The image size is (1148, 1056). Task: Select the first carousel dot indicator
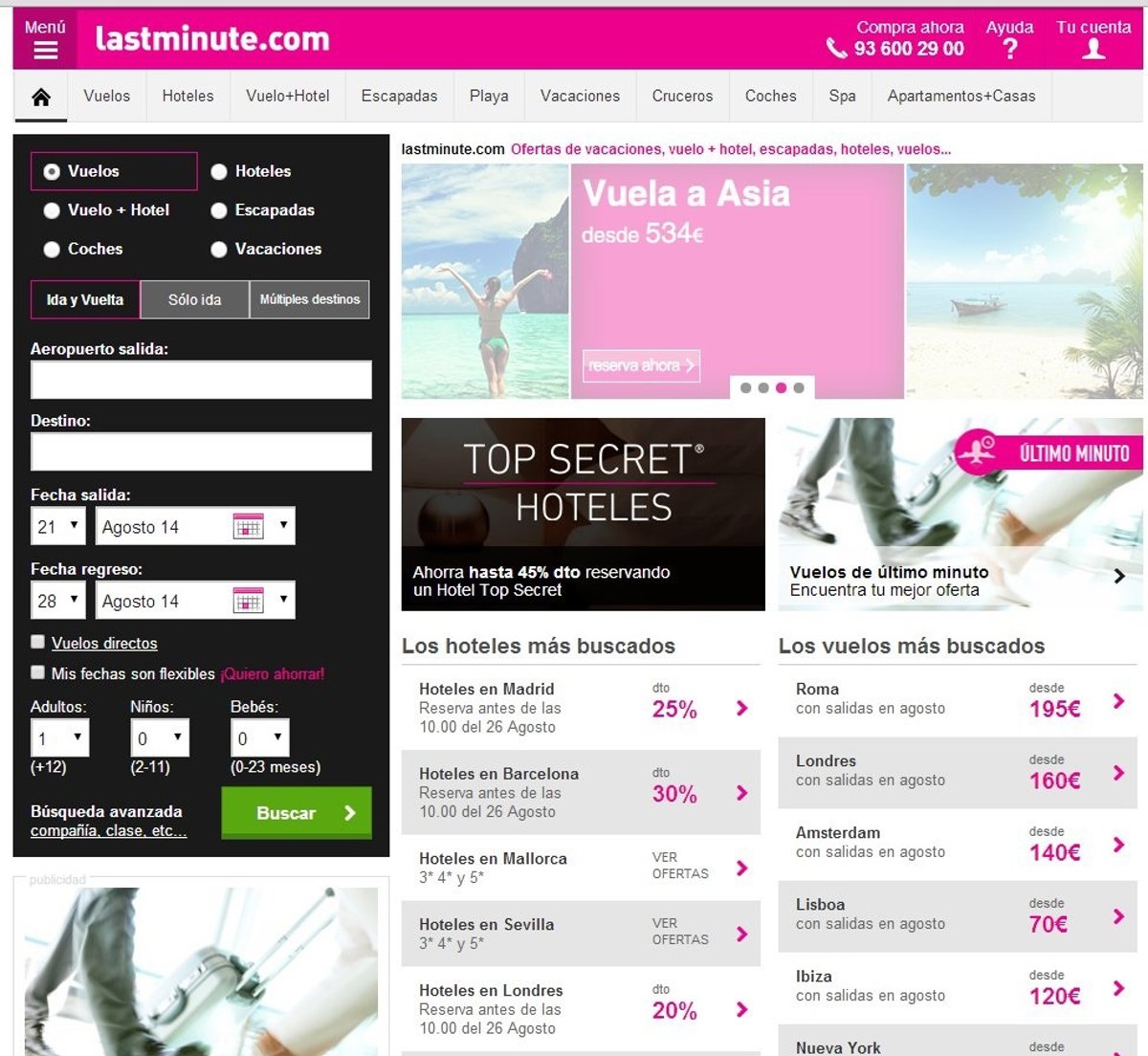tap(746, 387)
